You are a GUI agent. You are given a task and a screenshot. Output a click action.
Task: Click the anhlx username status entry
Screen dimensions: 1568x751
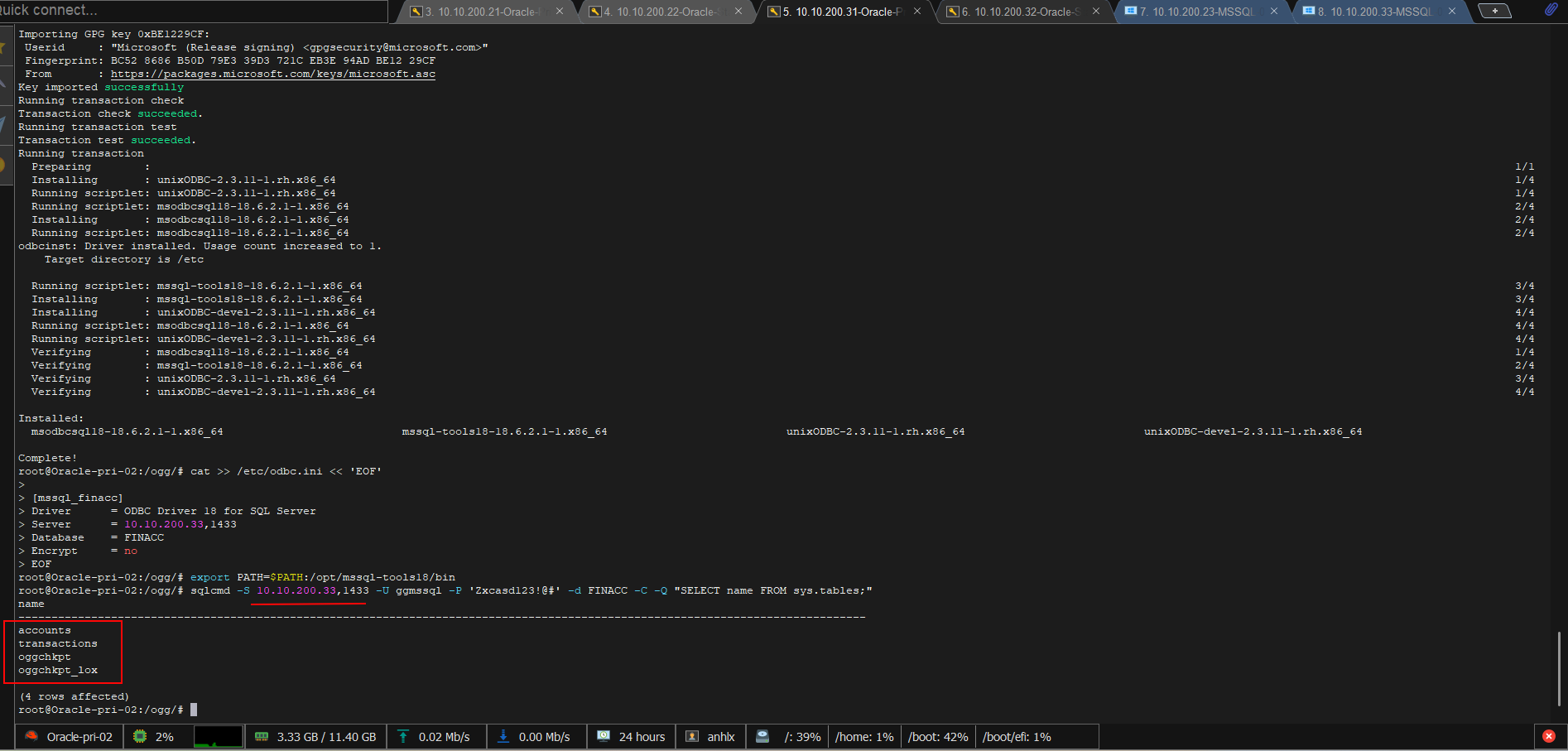click(721, 737)
